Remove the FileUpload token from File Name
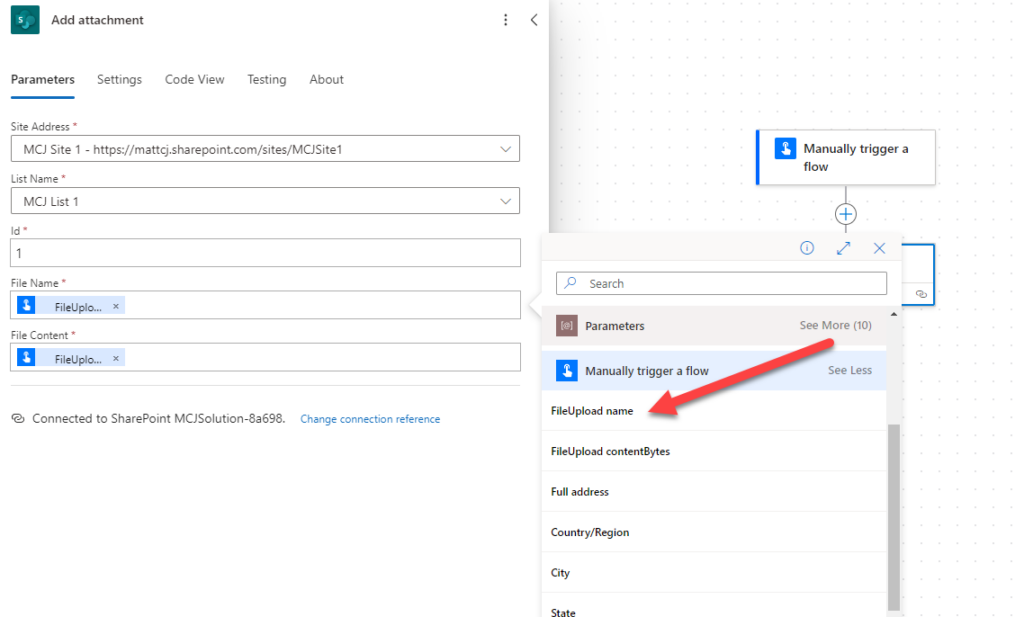 pyautogui.click(x=112, y=305)
